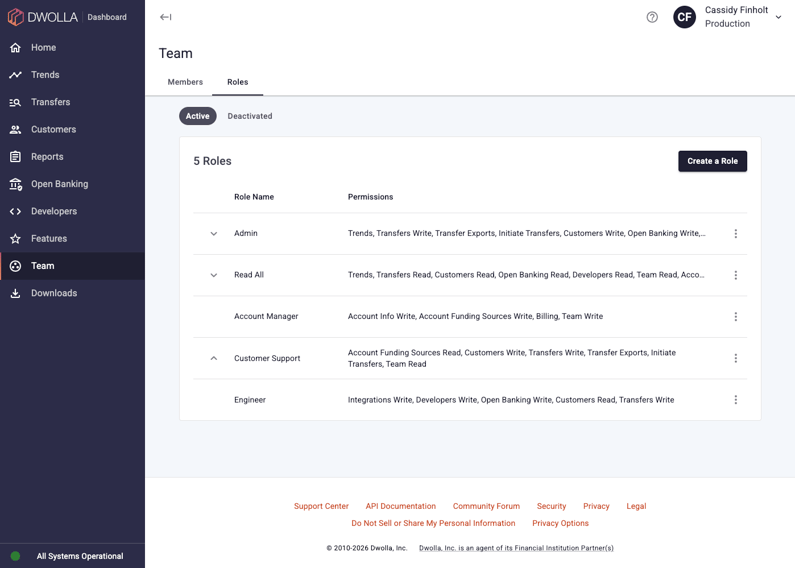Open the three-dot menu for Read All role
Image resolution: width=795 pixels, height=568 pixels.
tap(736, 275)
